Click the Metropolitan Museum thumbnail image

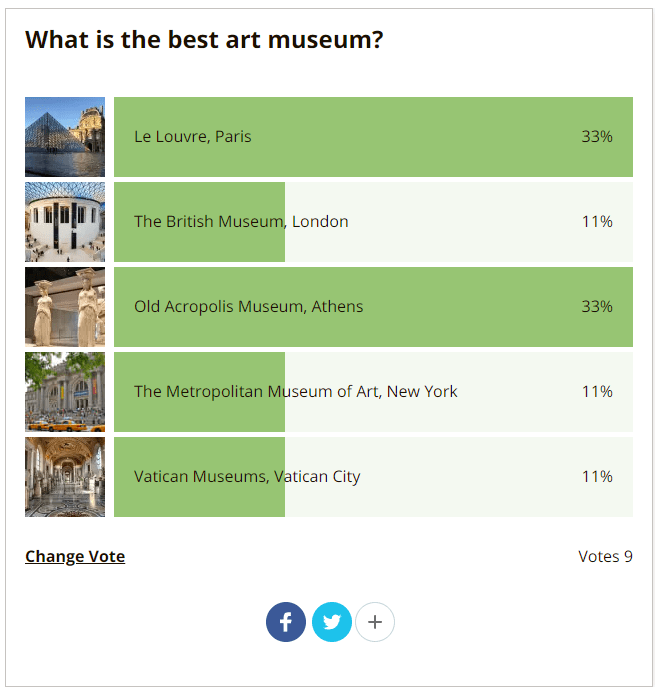click(65, 392)
